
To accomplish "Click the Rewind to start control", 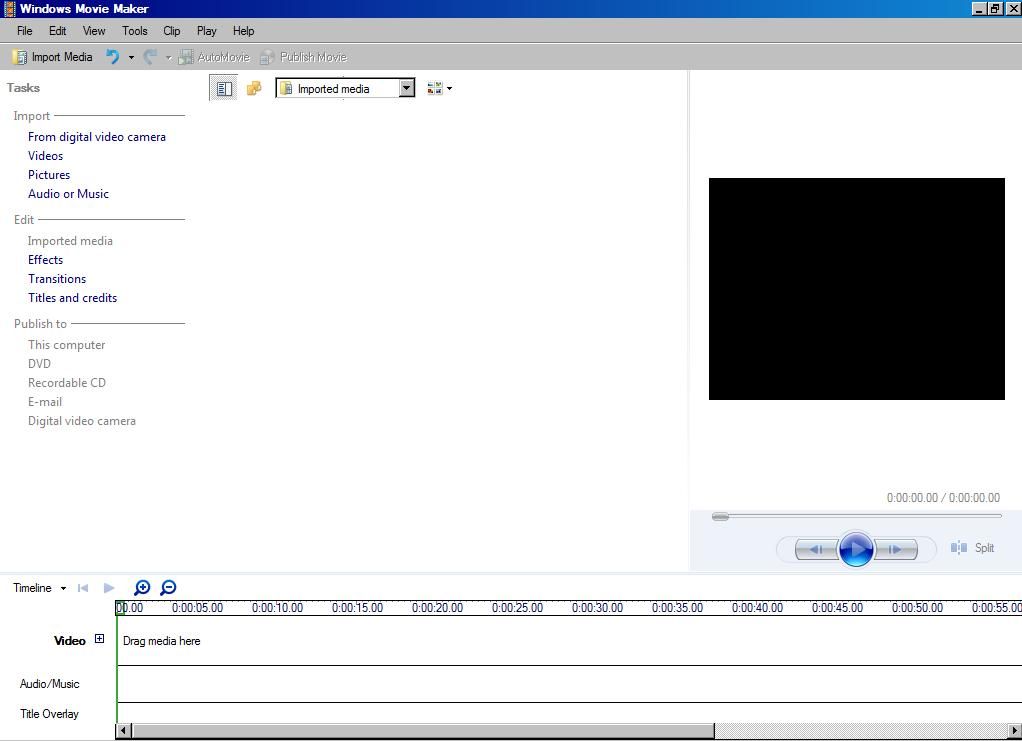I will point(83,588).
